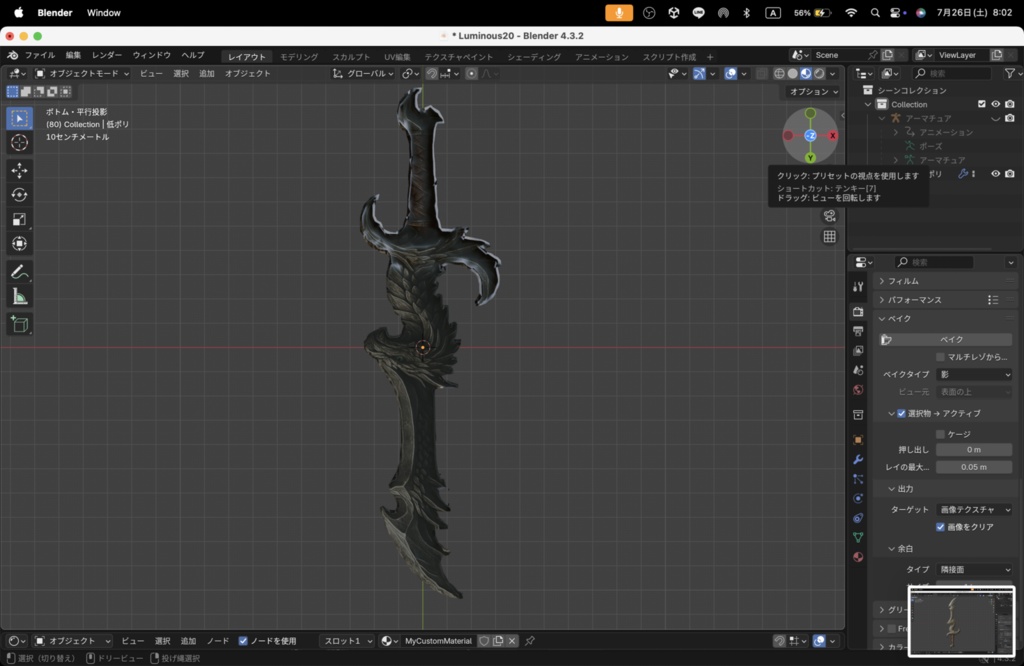
Task: Adjust the レイの最大 value slider
Action: coord(974,467)
